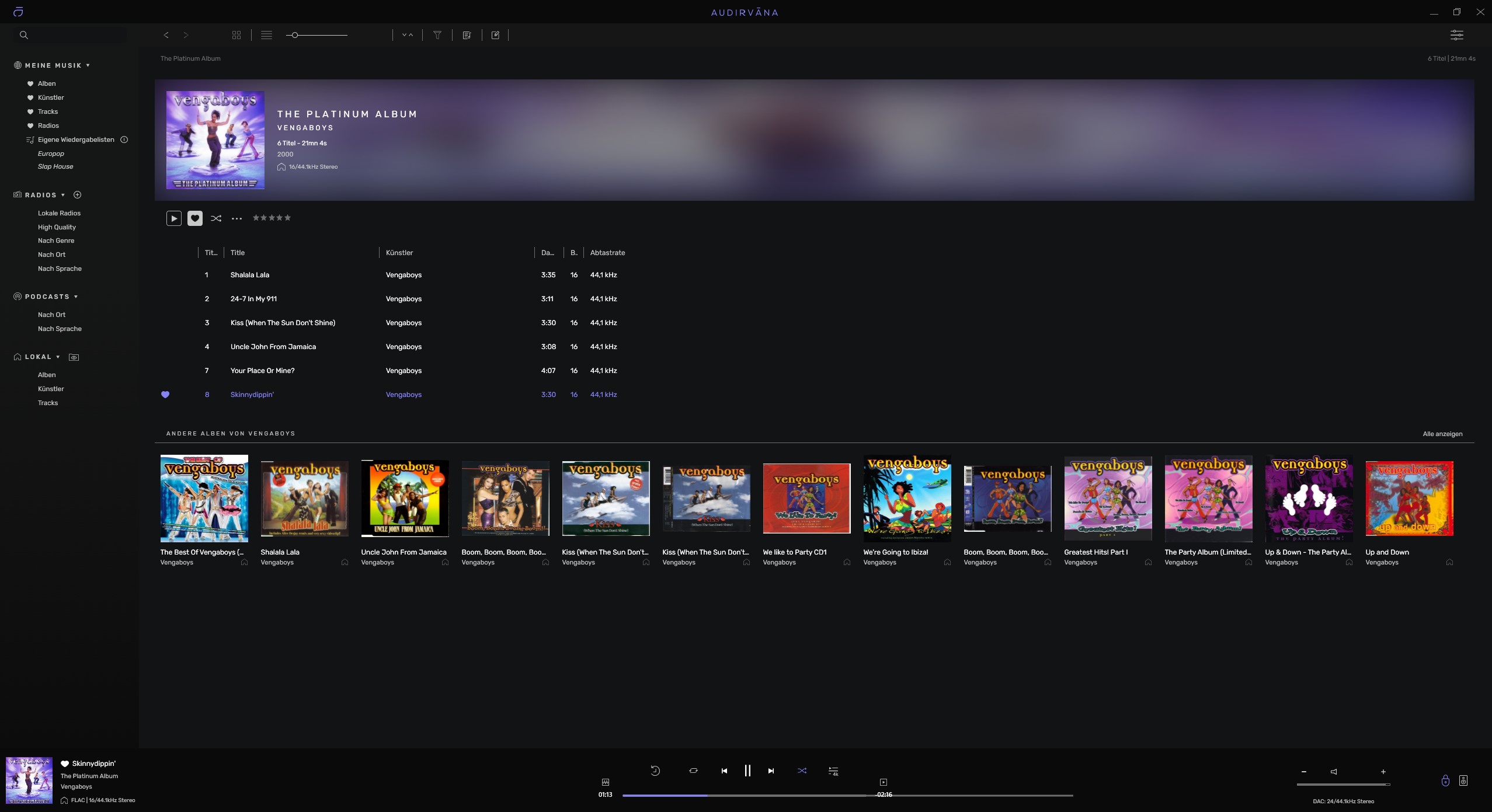Viewport: 1492px width, 812px height.
Task: Collapse the MEINE MUSIK section
Action: click(x=88, y=65)
